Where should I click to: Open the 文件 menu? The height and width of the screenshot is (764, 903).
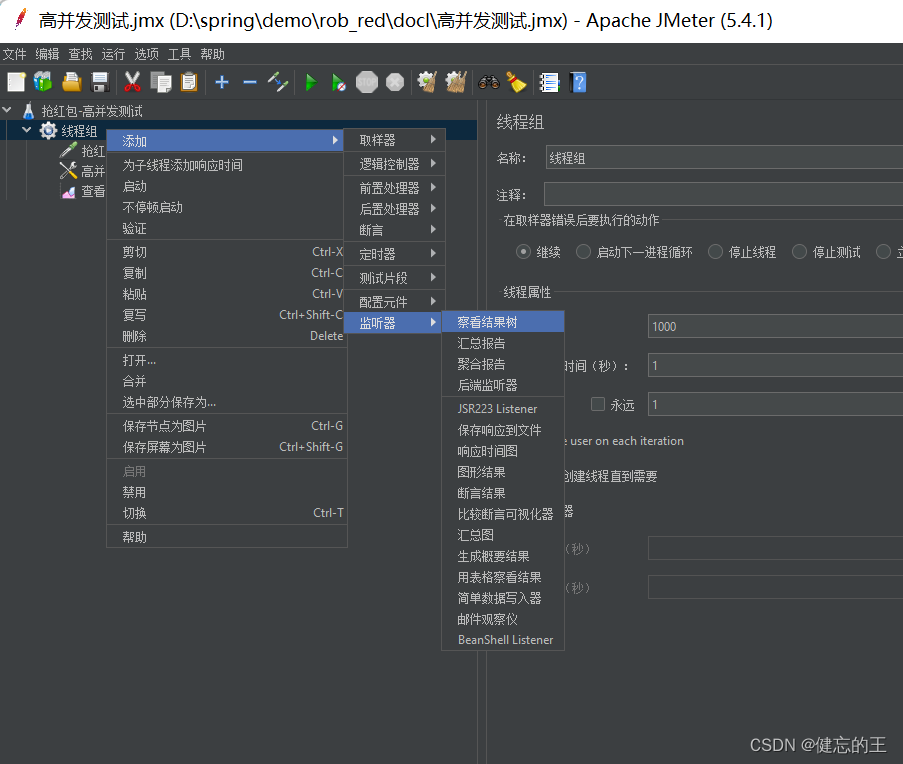click(14, 54)
